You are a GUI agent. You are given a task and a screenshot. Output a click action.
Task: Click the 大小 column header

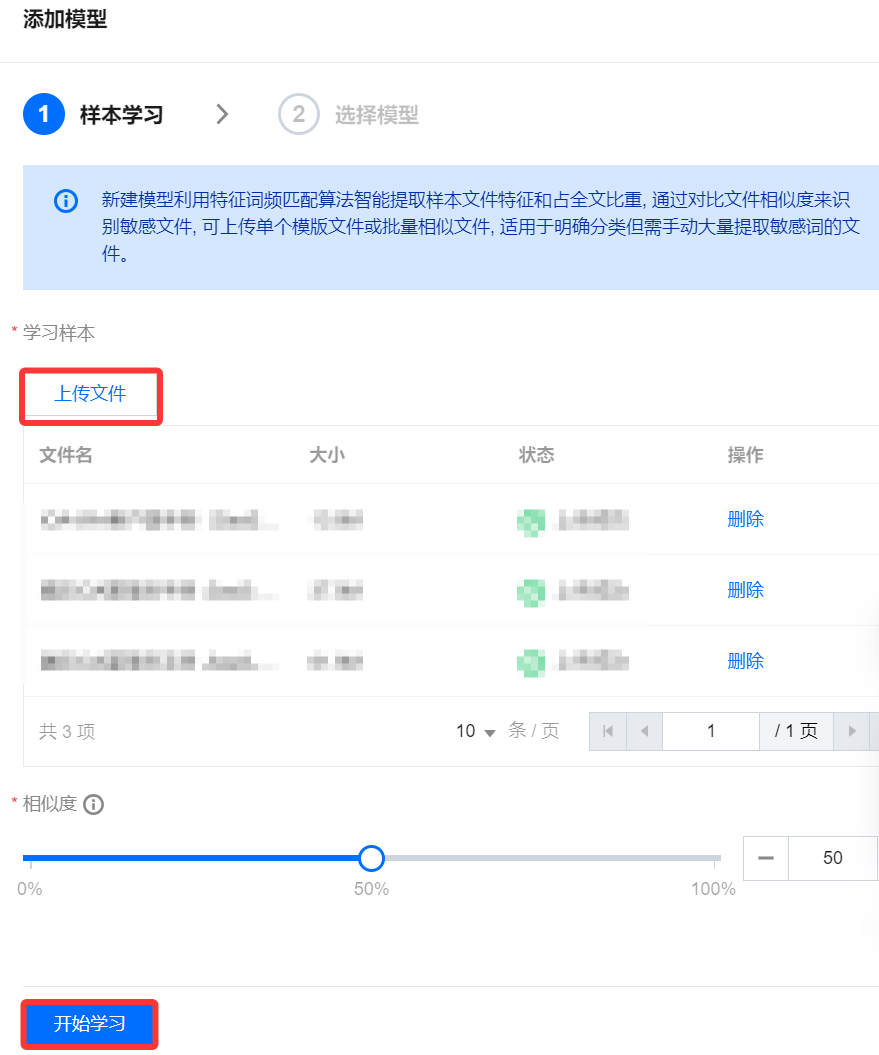[327, 455]
